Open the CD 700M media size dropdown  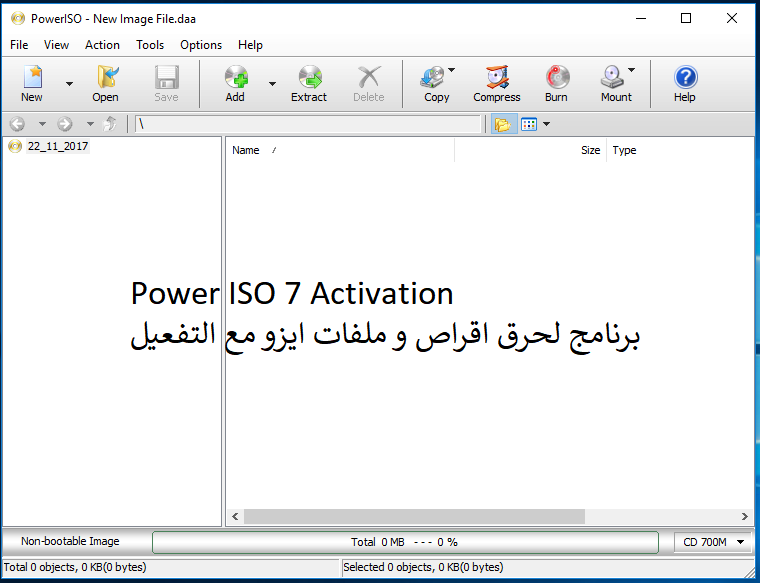coord(713,542)
